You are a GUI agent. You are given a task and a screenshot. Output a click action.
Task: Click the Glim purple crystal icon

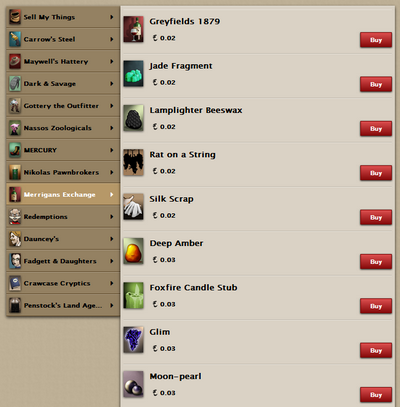pos(133,340)
